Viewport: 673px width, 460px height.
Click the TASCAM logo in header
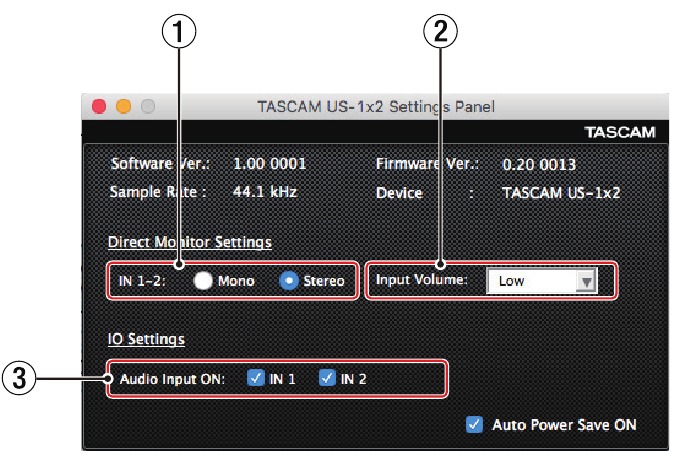click(x=620, y=132)
